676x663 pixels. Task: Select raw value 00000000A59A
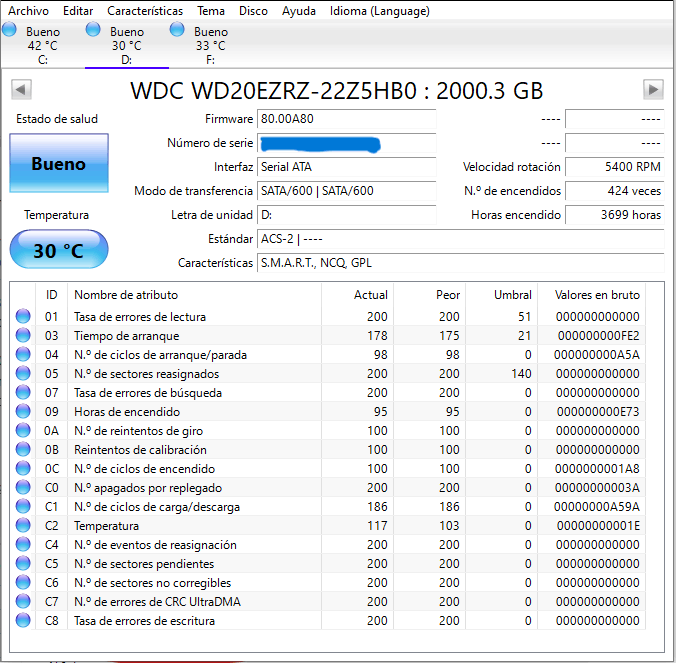pyautogui.click(x=597, y=507)
